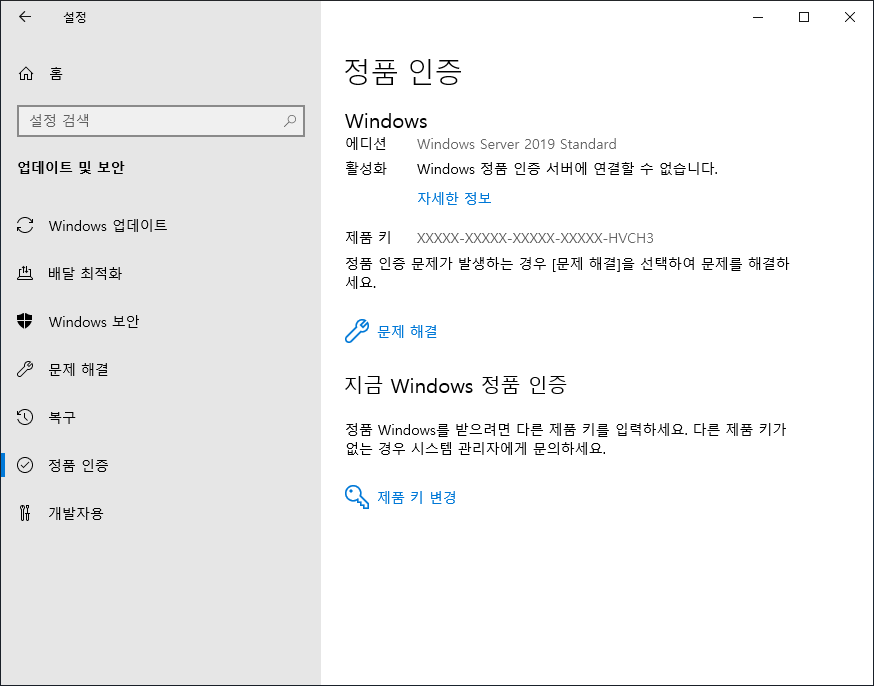
Task: Click the sidebar 문제 해결 wrench icon
Action: coord(25,369)
